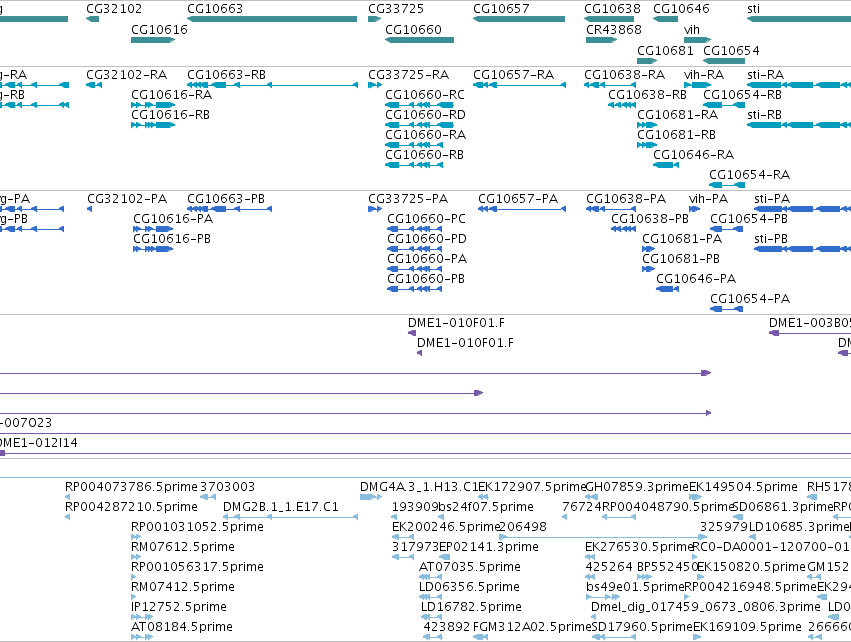Select protein CG10654-PA
Screen dimensions: 851x642
coord(750,298)
